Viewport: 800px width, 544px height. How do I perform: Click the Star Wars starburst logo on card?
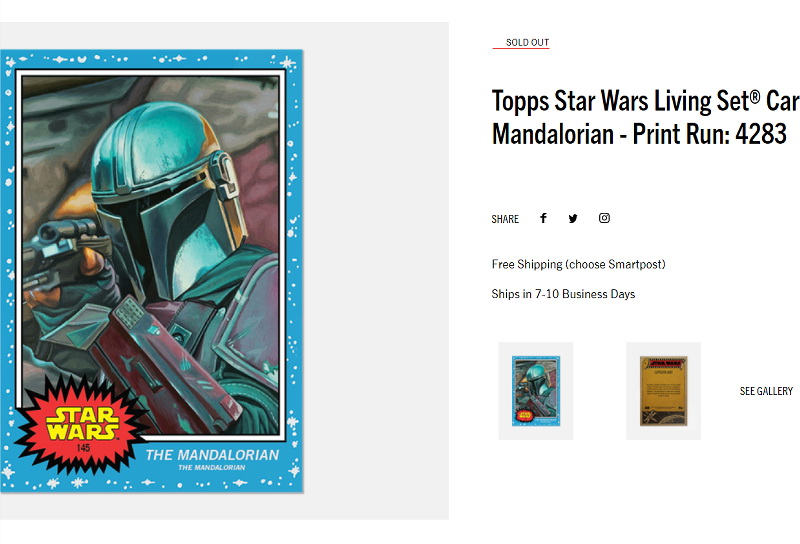[x=82, y=424]
